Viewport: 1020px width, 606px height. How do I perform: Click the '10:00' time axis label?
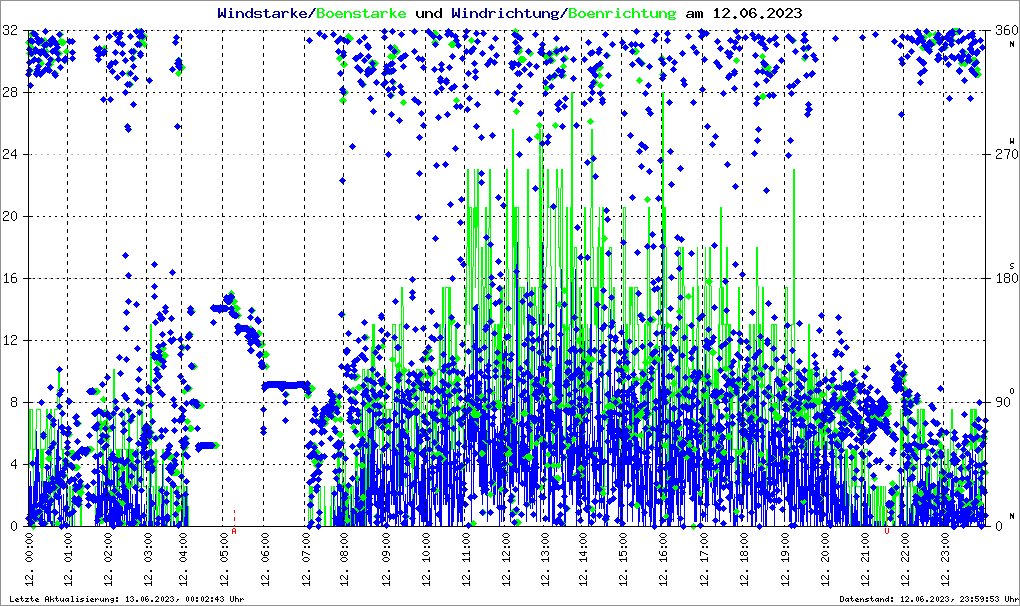click(x=426, y=549)
